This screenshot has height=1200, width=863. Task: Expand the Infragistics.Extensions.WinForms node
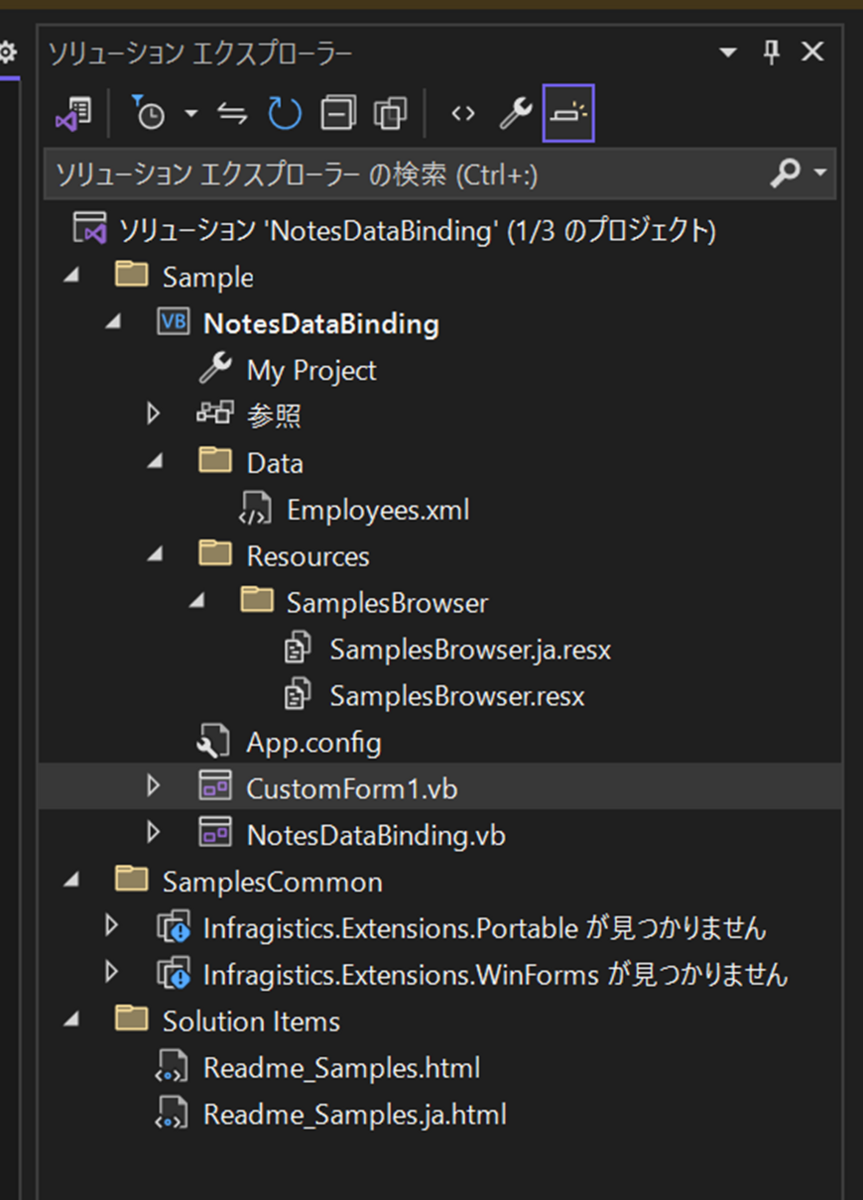tap(112, 972)
